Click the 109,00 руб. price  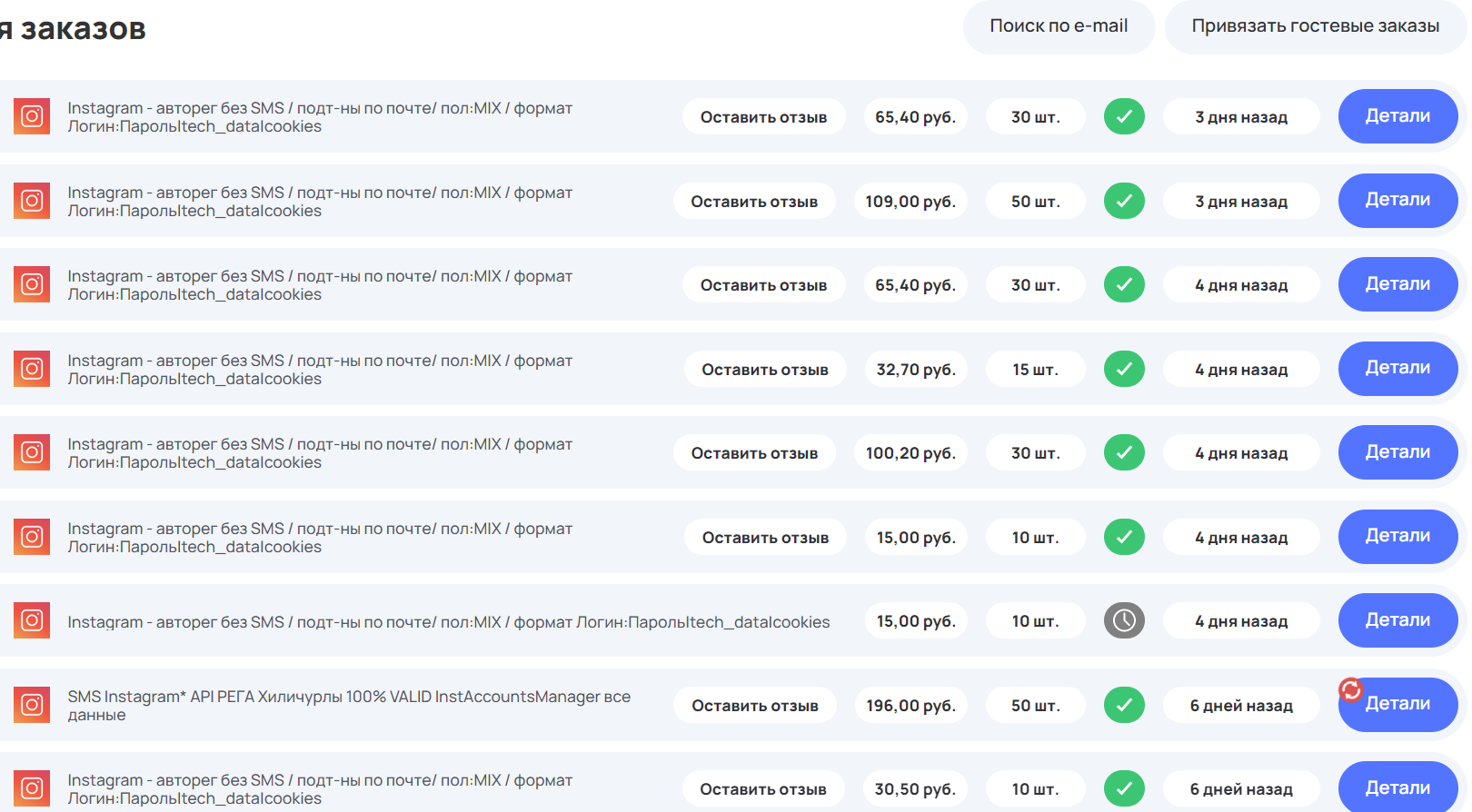[x=910, y=202]
